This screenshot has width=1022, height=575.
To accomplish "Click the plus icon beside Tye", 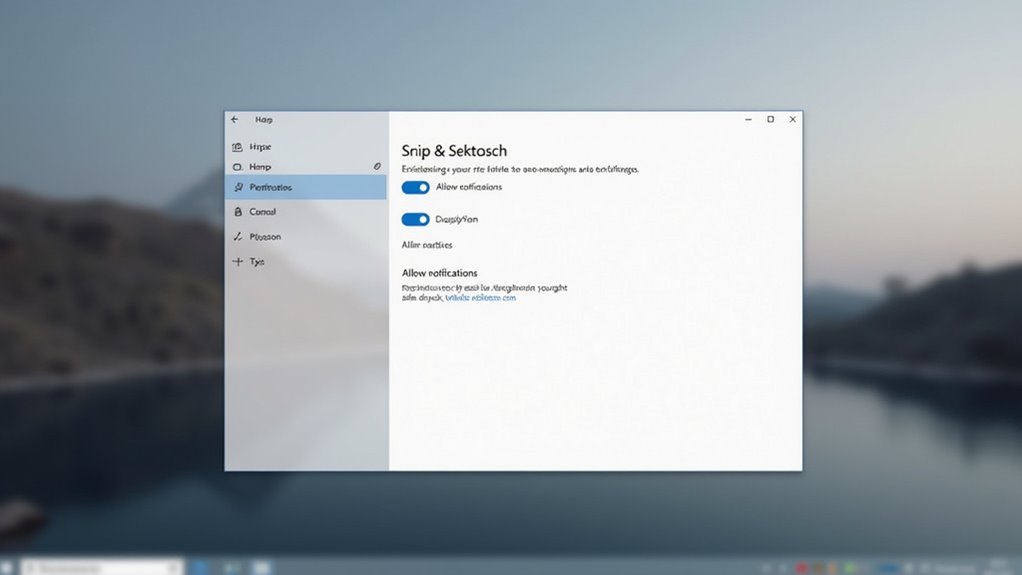I will tap(238, 261).
